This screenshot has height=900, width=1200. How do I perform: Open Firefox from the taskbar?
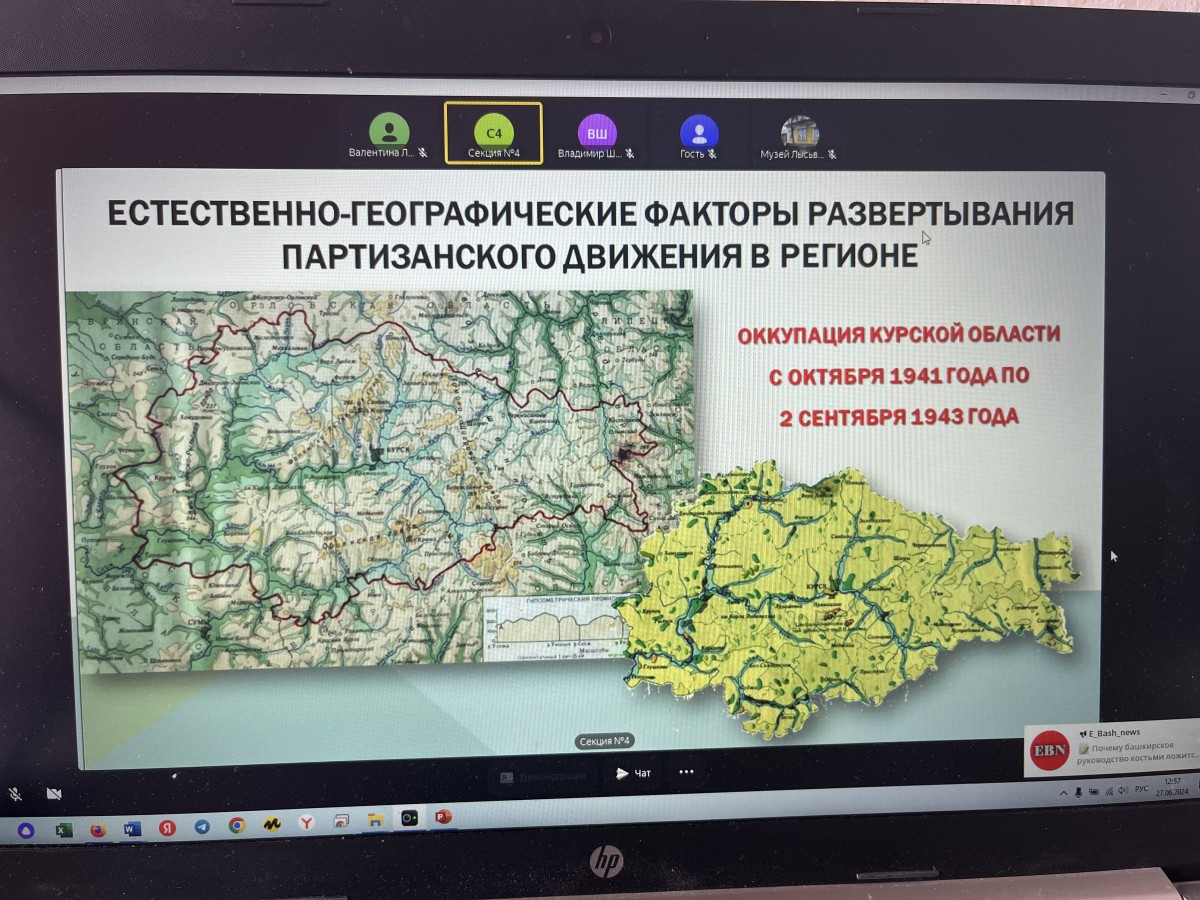click(x=98, y=829)
